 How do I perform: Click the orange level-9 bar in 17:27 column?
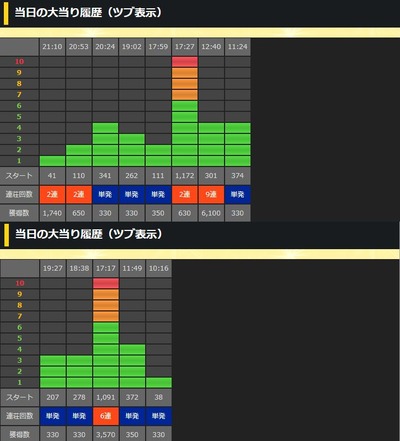(185, 73)
